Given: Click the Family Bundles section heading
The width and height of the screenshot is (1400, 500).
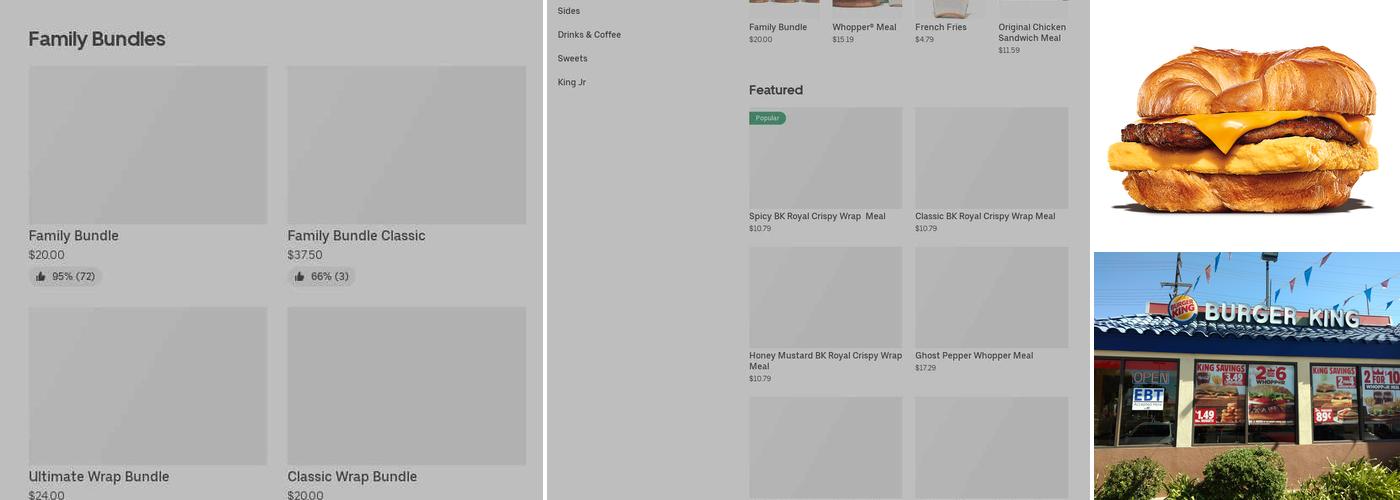Looking at the screenshot, I should click(97, 39).
